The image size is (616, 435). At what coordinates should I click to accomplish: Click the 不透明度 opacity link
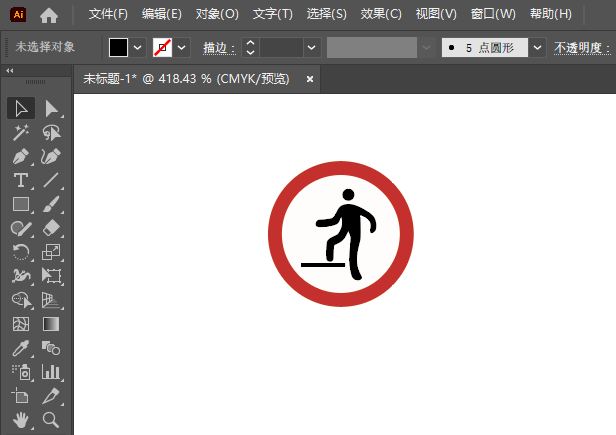tap(582, 48)
